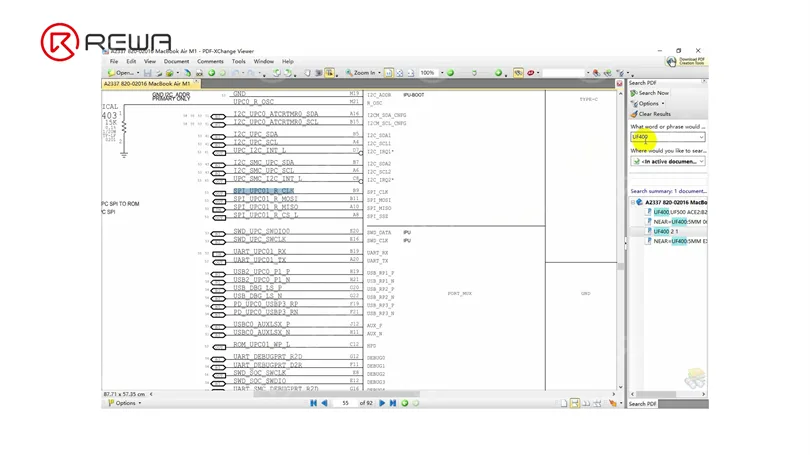
Task: Click the Email document icon
Action: 169,73
